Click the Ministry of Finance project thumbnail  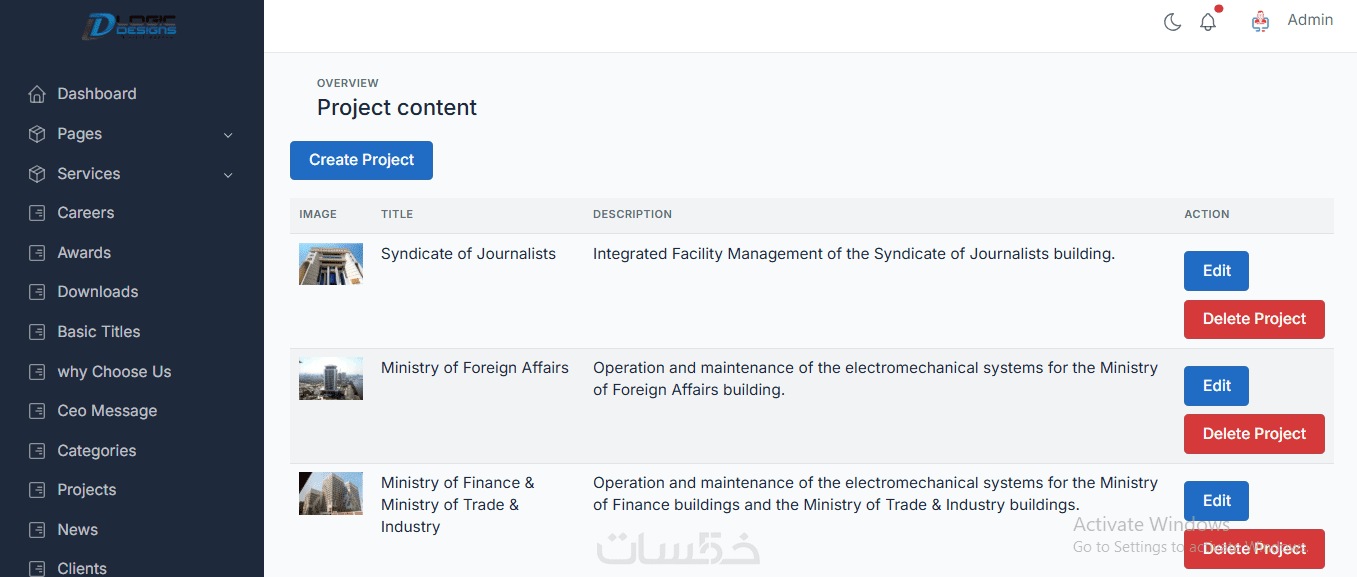point(331,494)
